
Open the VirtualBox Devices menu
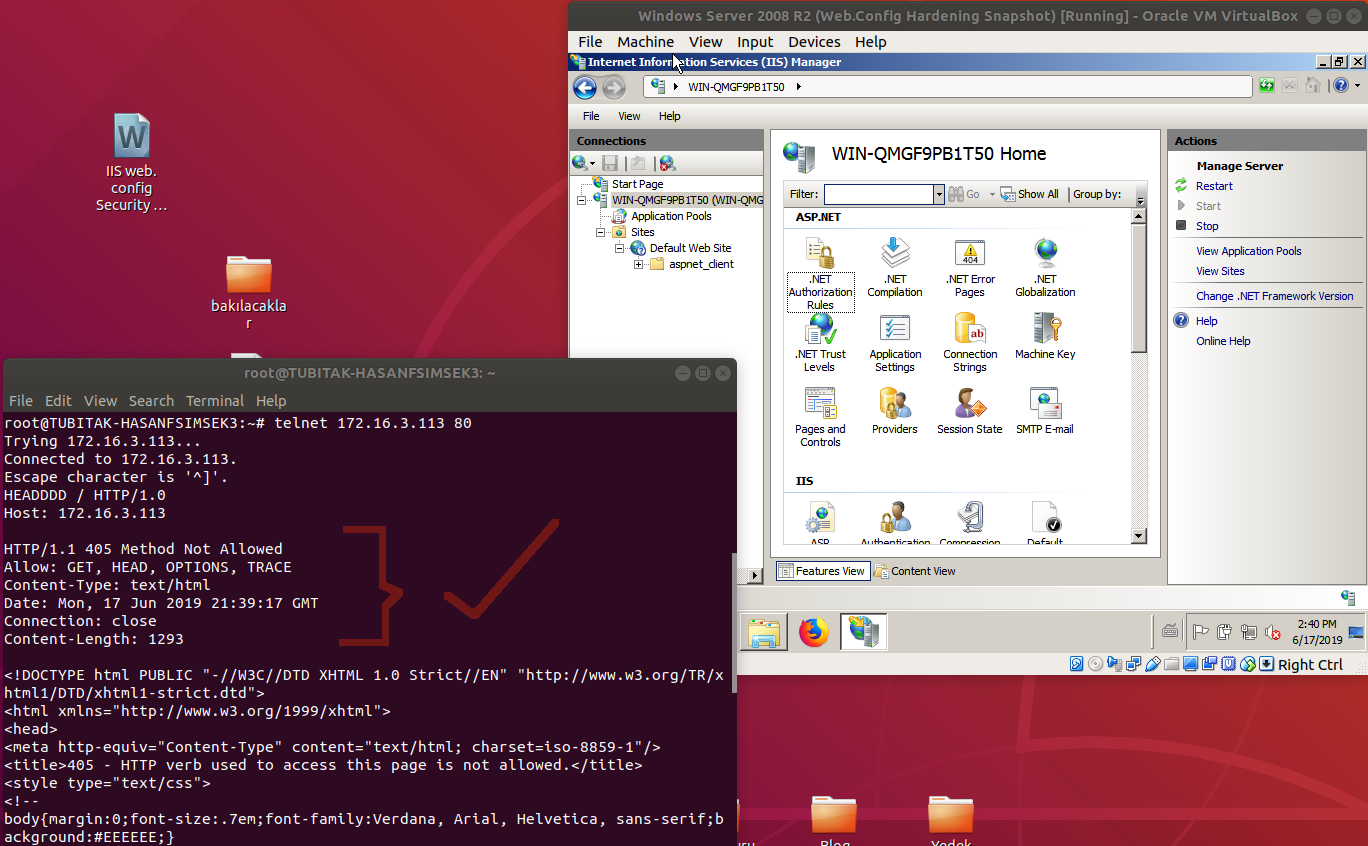pos(814,42)
